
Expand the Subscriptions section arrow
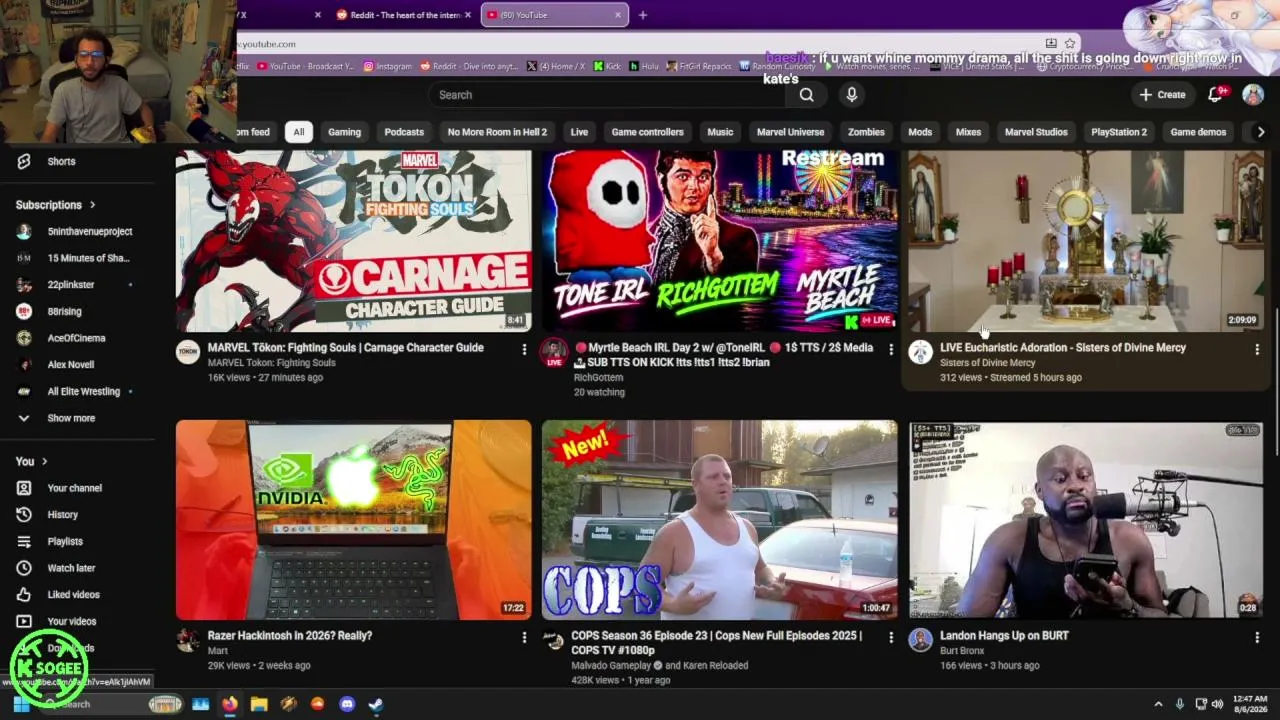click(x=93, y=205)
